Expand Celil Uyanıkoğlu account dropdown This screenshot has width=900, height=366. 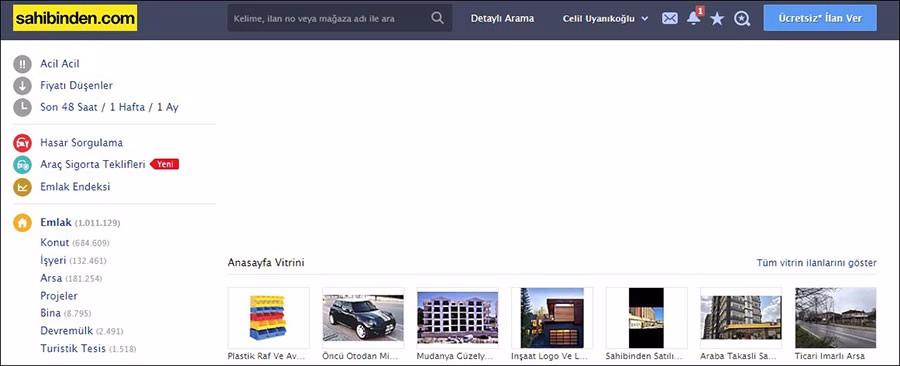tap(606, 18)
